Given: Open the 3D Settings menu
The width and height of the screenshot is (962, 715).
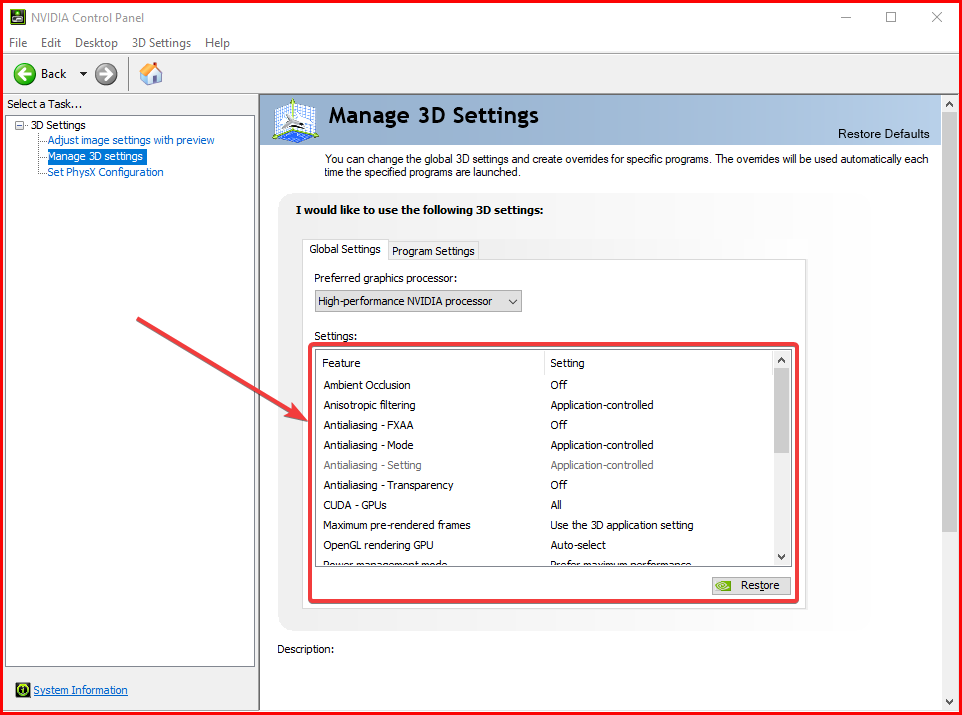Looking at the screenshot, I should pos(161,42).
